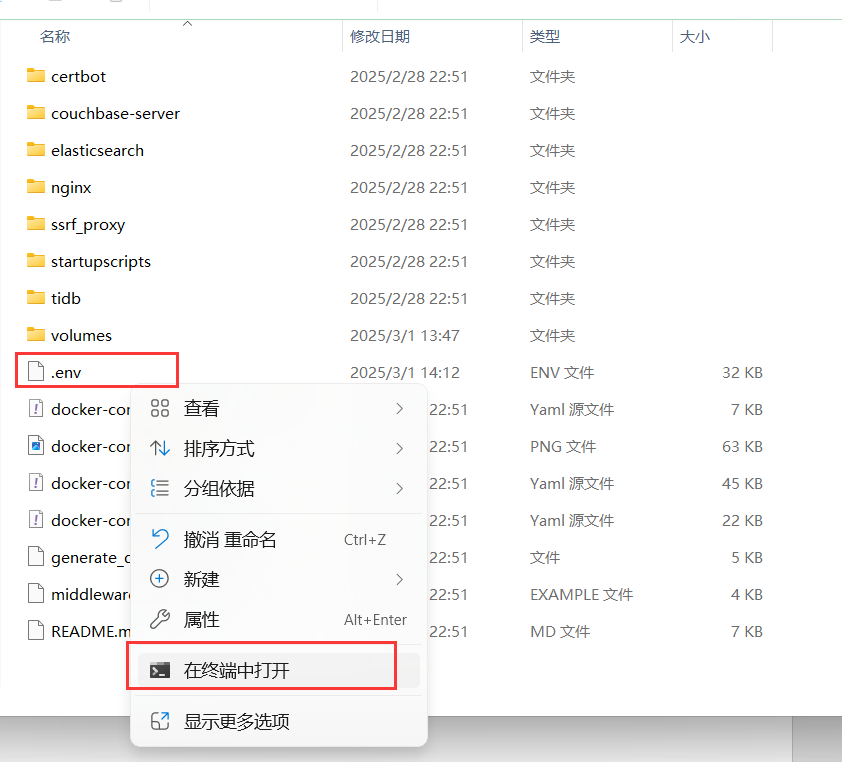Screen dimensions: 842x762
Task: Click the ssrf_proxy folder icon
Action: (36, 224)
